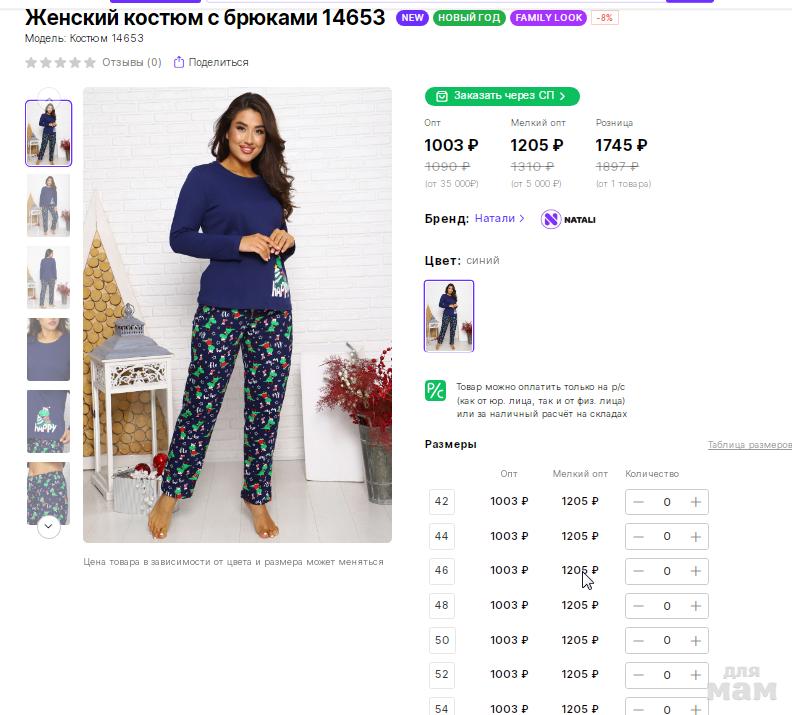Click the 'НОВЫЙ ГОД' tag badge
The image size is (792, 715).
point(469,18)
